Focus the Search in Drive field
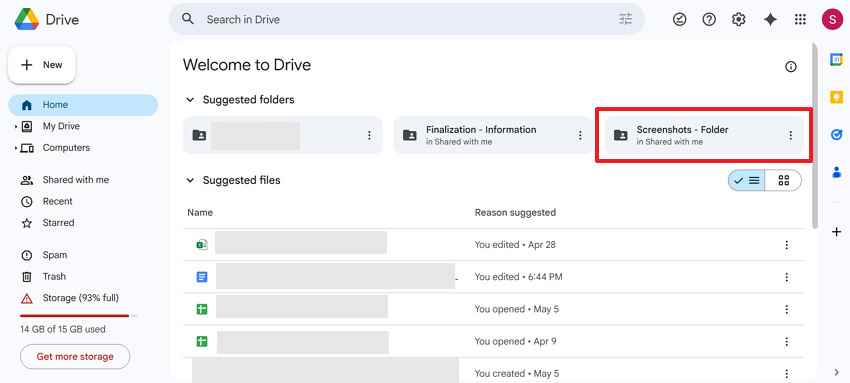The height and width of the screenshot is (383, 850). 407,20
